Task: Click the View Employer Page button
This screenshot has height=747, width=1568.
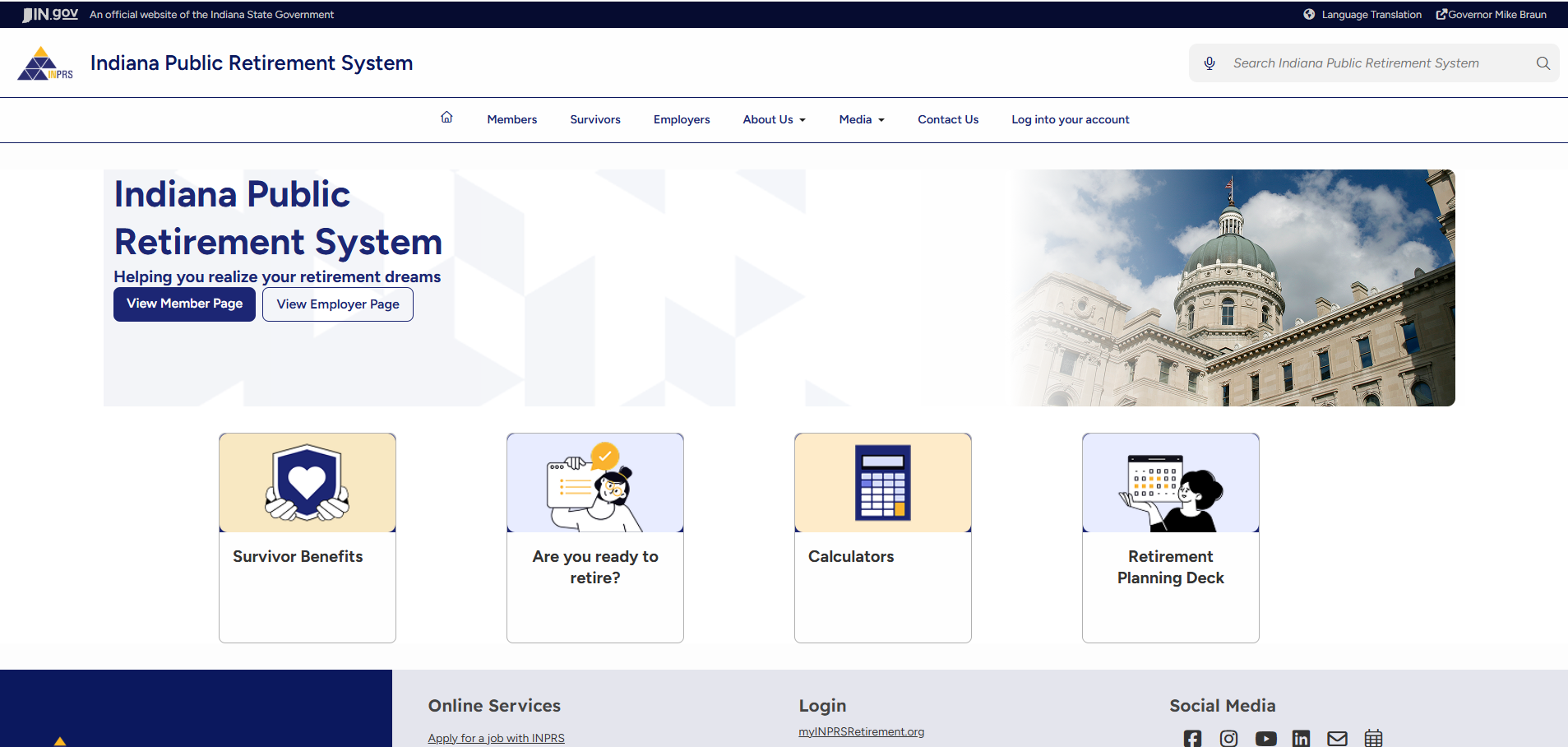Action: (x=338, y=304)
